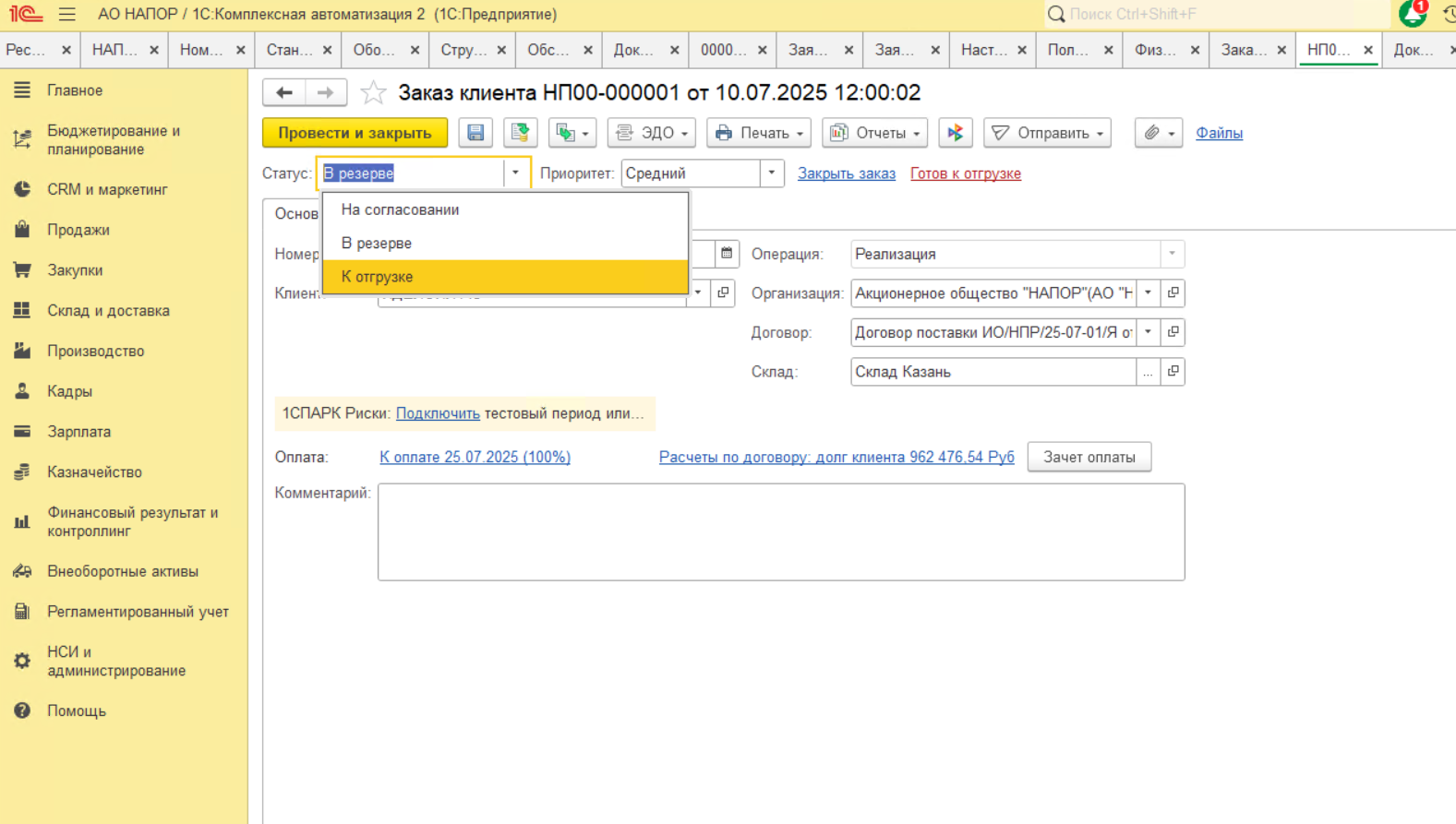Add order to favorites with star icon

(373, 92)
